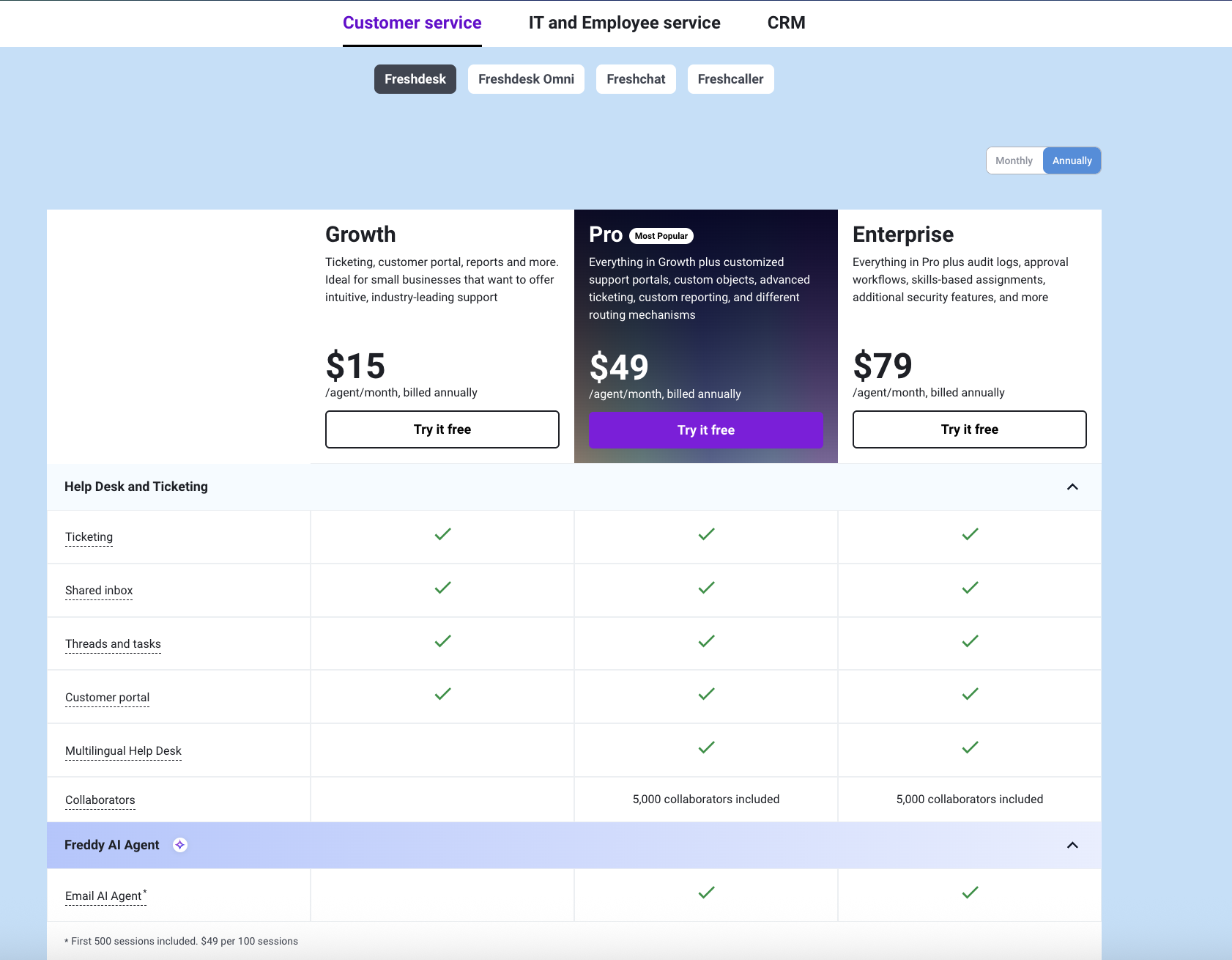
Task: Click Pro's 5,000 collaborators included cell
Action: (706, 800)
